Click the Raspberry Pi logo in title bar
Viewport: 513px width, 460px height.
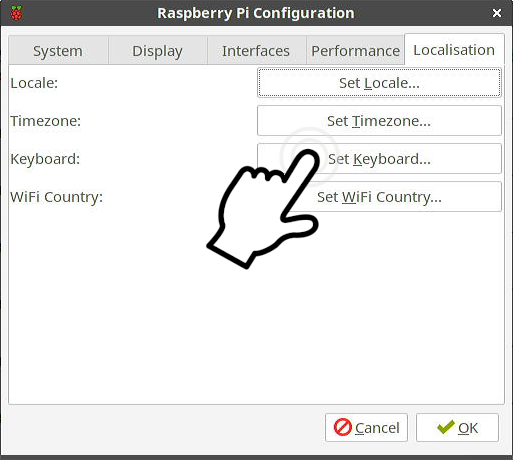[x=16, y=13]
